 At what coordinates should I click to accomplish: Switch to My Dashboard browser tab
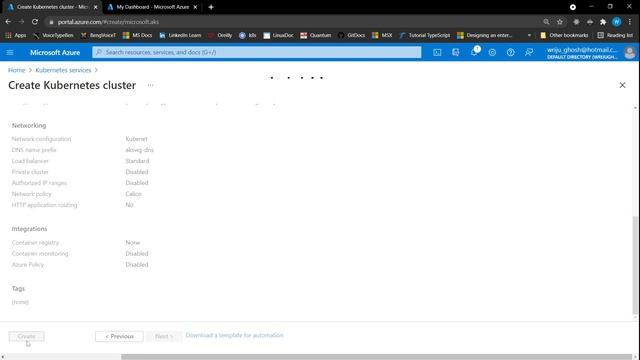[153, 7]
